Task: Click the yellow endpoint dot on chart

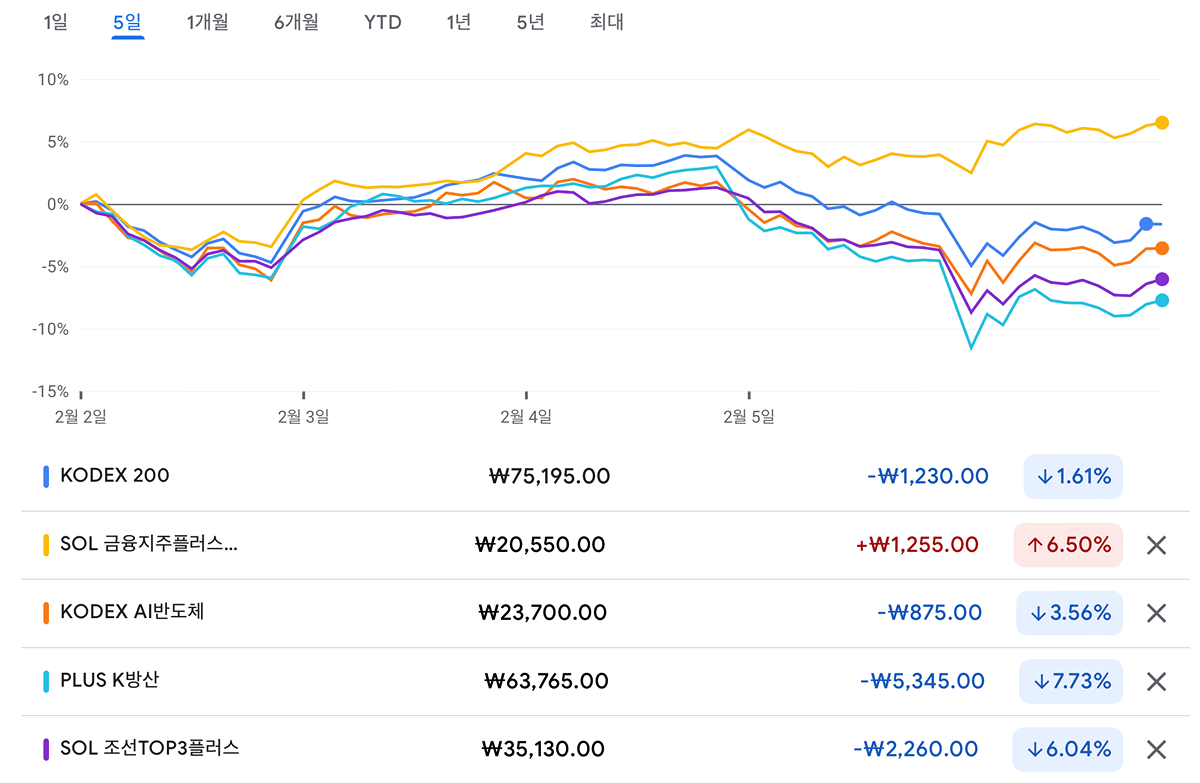Action: pos(1162,122)
